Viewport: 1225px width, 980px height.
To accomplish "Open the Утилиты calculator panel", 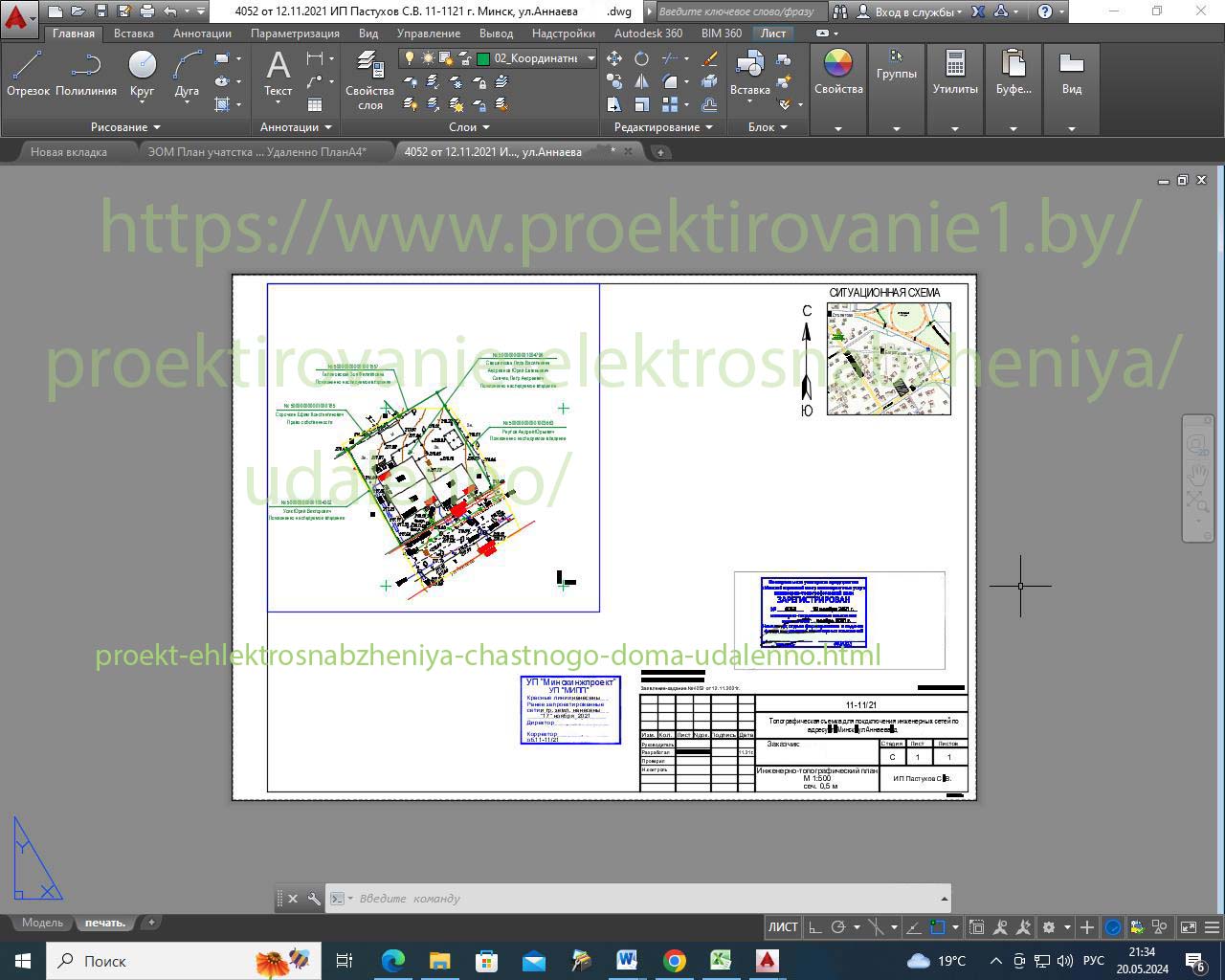I will point(955,74).
